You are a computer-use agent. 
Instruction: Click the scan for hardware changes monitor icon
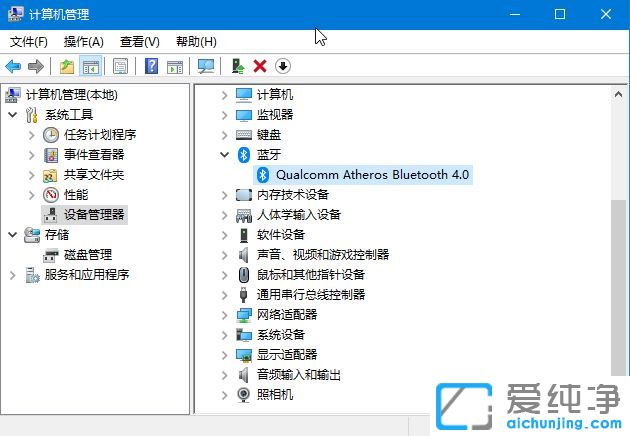click(206, 66)
